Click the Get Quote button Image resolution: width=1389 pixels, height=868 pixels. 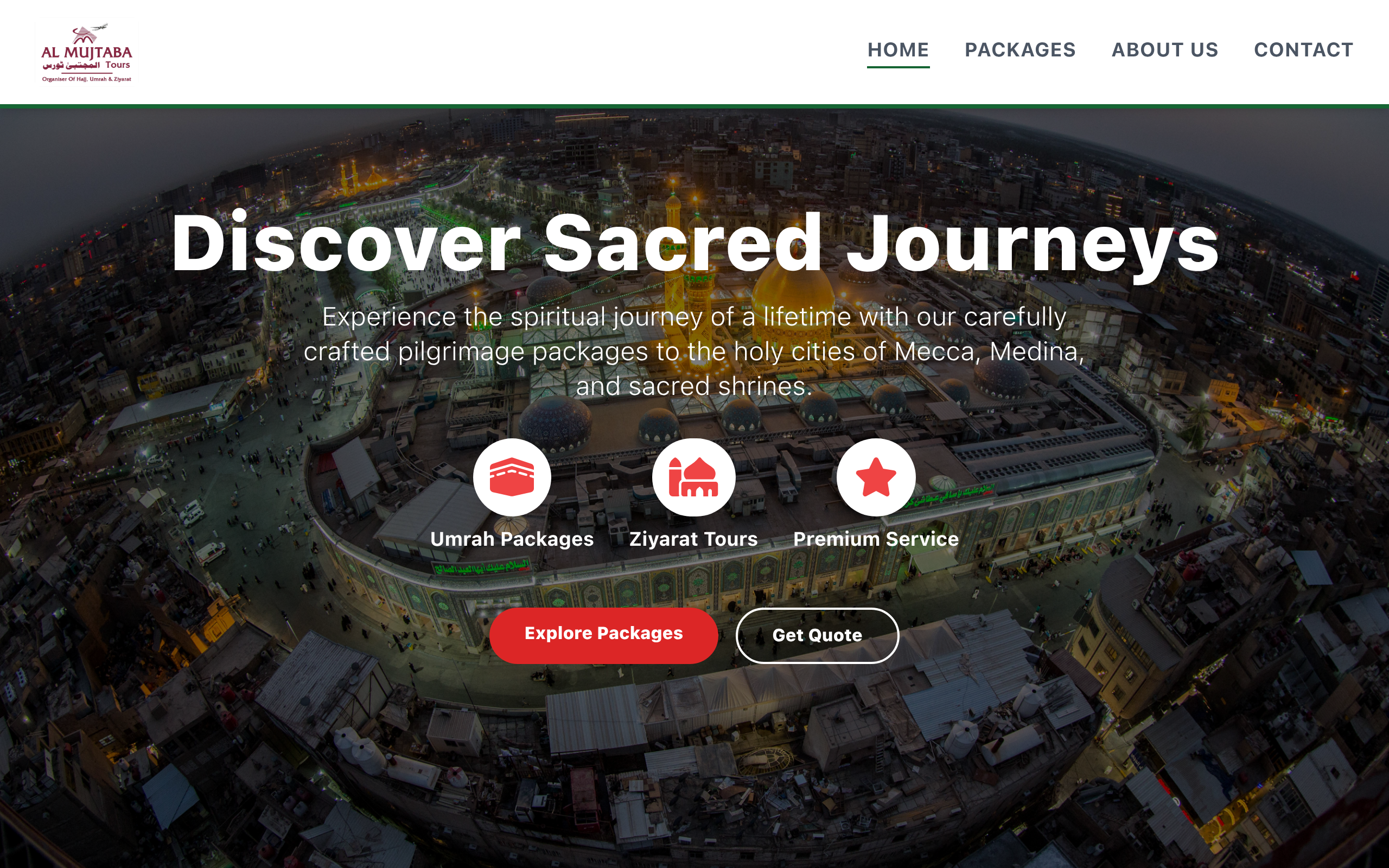817,635
